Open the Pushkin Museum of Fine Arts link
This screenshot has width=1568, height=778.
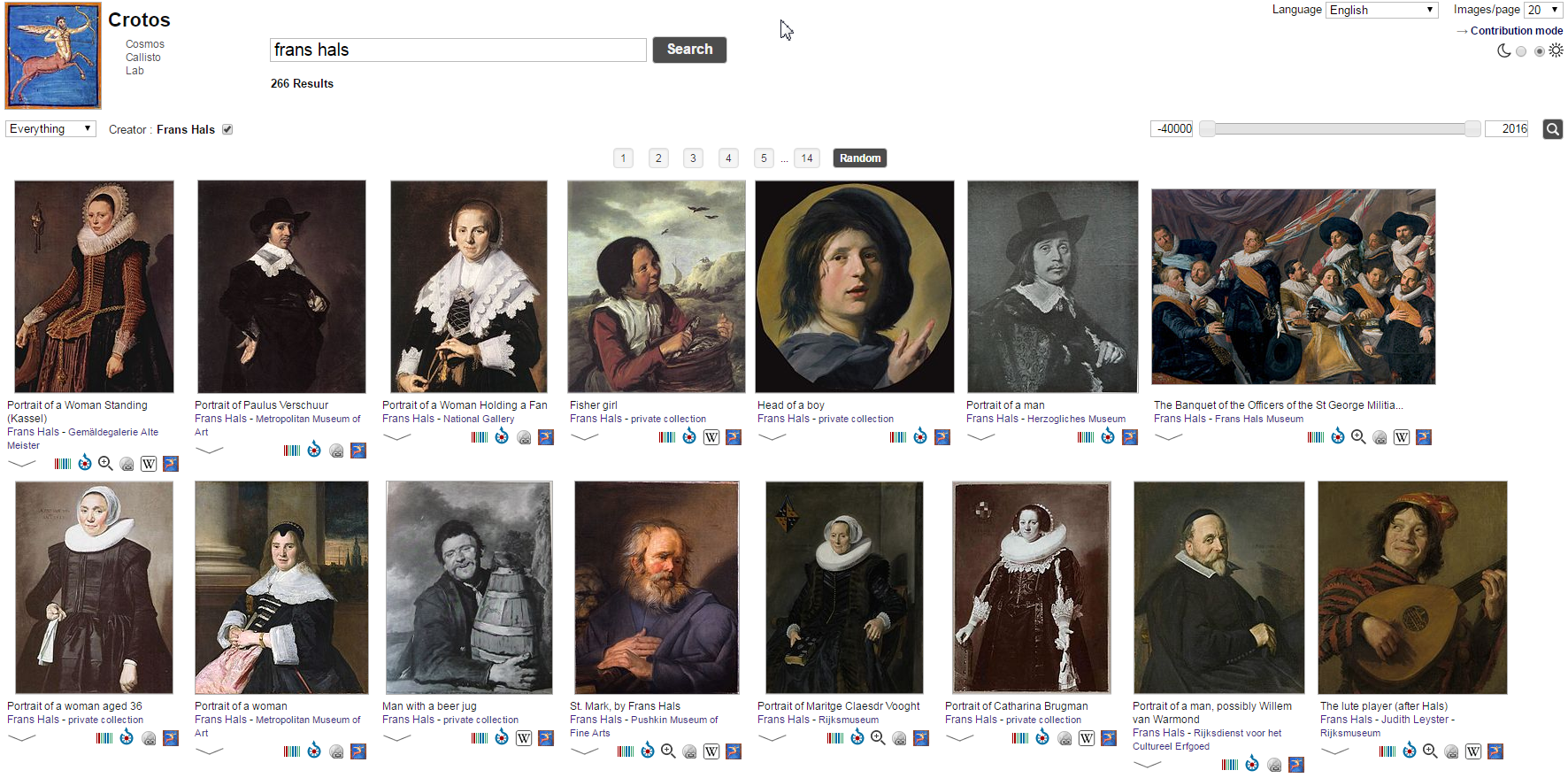pyautogui.click(x=644, y=727)
